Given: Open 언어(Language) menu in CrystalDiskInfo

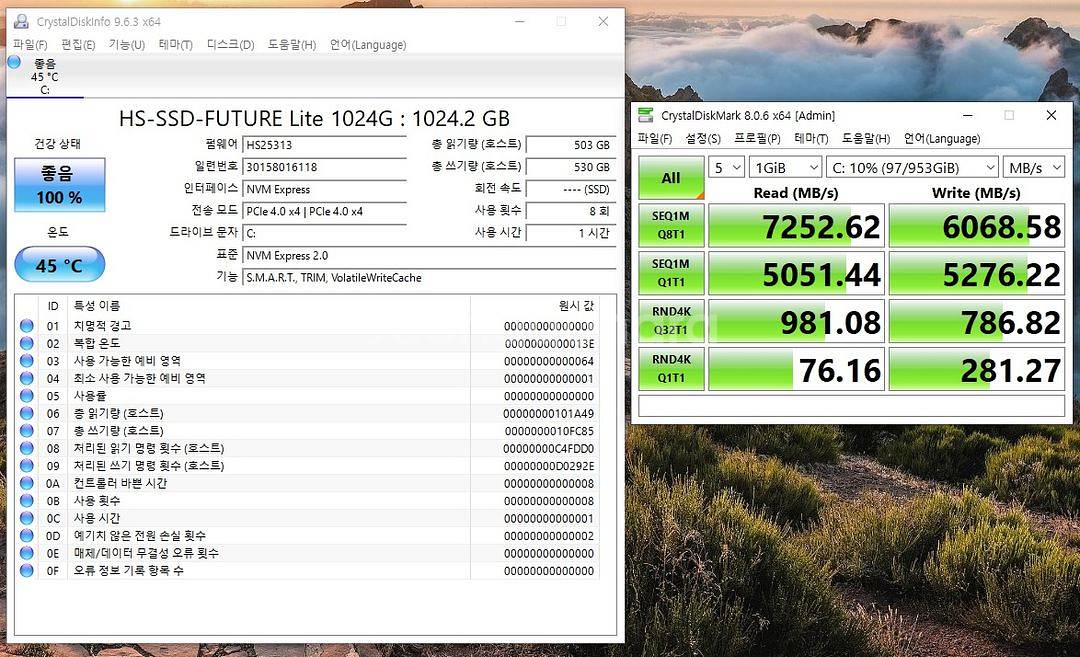Looking at the screenshot, I should (x=368, y=45).
